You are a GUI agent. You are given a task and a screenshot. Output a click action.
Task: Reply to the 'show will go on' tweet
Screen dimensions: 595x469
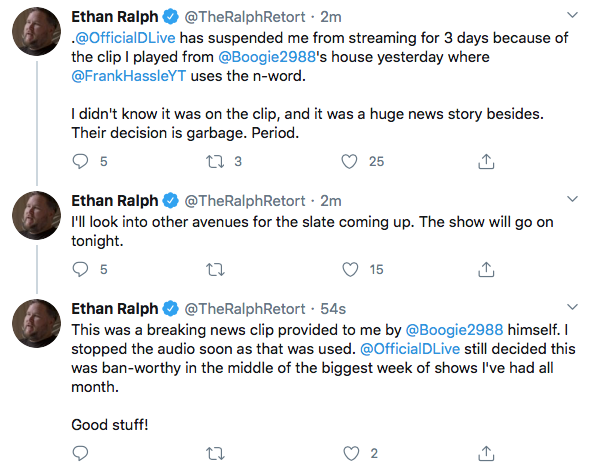click(x=80, y=269)
